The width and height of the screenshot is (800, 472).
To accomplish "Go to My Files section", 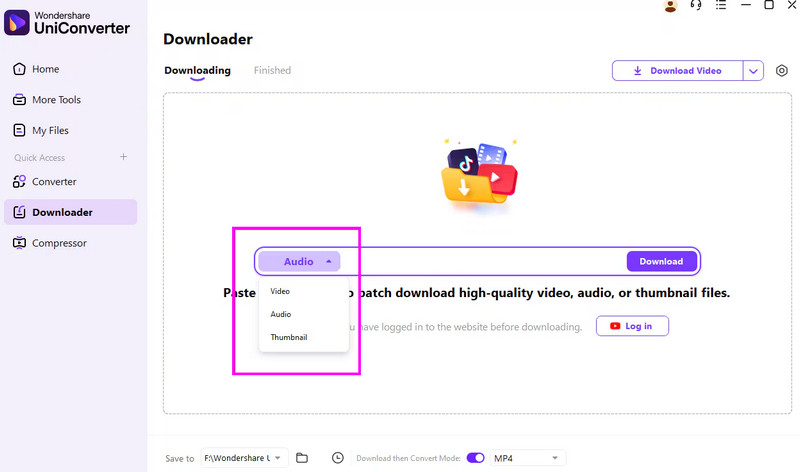I will pyautogui.click(x=40, y=130).
